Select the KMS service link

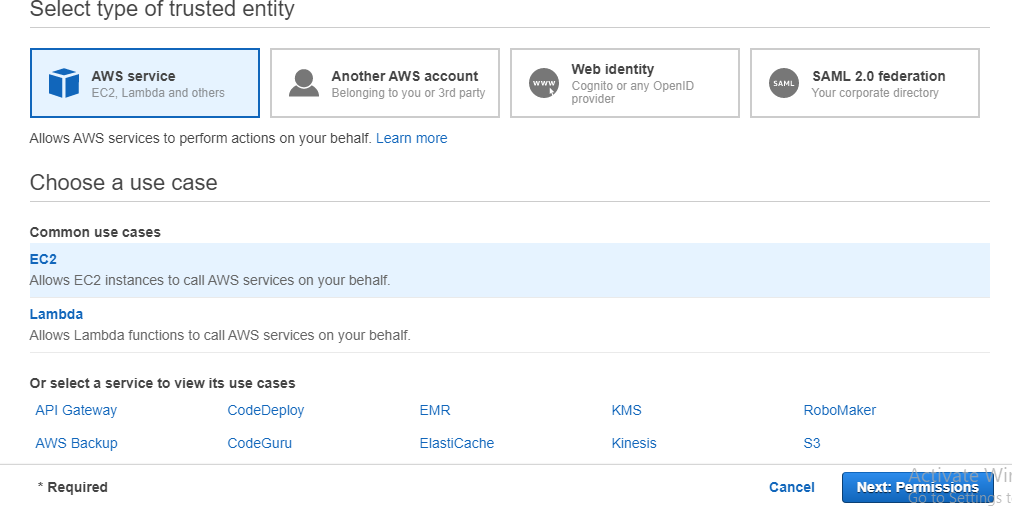627,410
